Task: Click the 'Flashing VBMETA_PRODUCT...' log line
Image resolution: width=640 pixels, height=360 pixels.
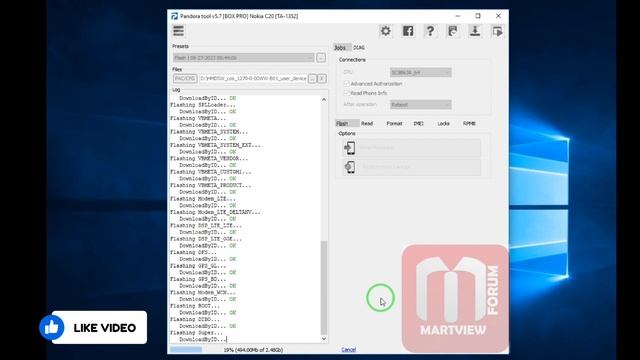Action: pos(211,185)
